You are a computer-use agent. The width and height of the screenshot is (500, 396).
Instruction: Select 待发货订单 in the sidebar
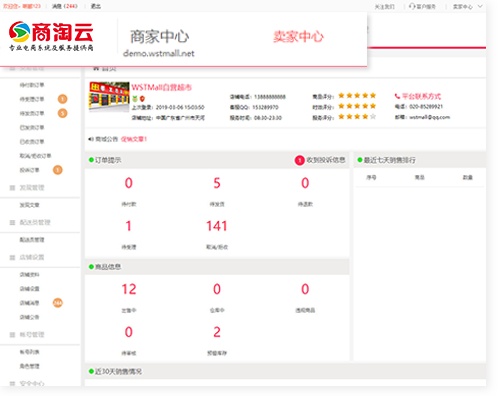click(32, 113)
